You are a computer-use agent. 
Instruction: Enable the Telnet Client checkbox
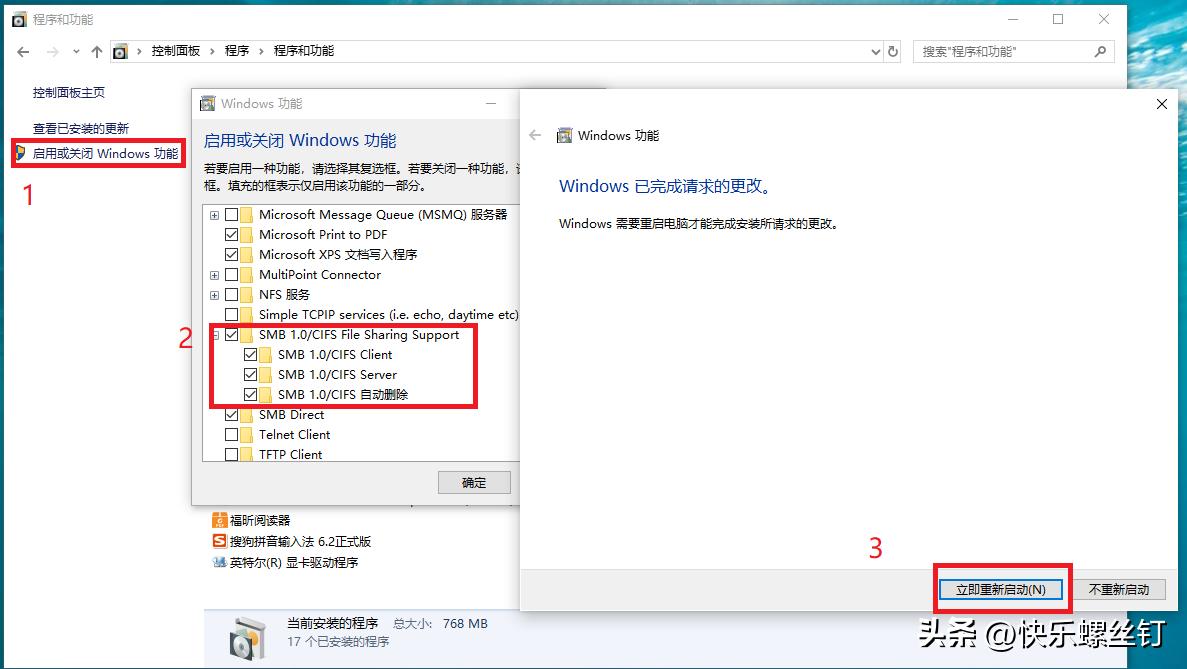coord(232,434)
